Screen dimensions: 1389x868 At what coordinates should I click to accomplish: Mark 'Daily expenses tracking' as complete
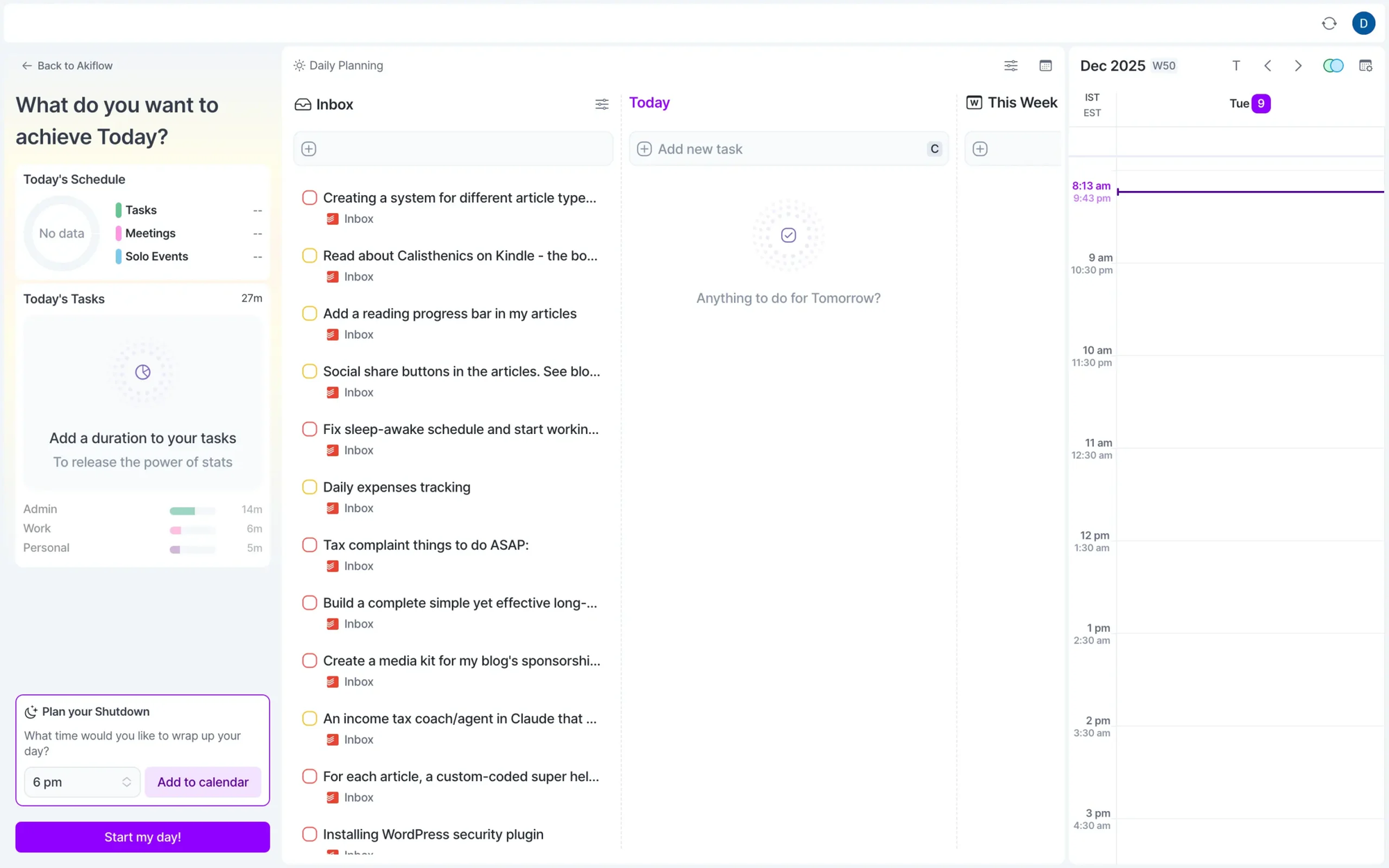click(309, 487)
